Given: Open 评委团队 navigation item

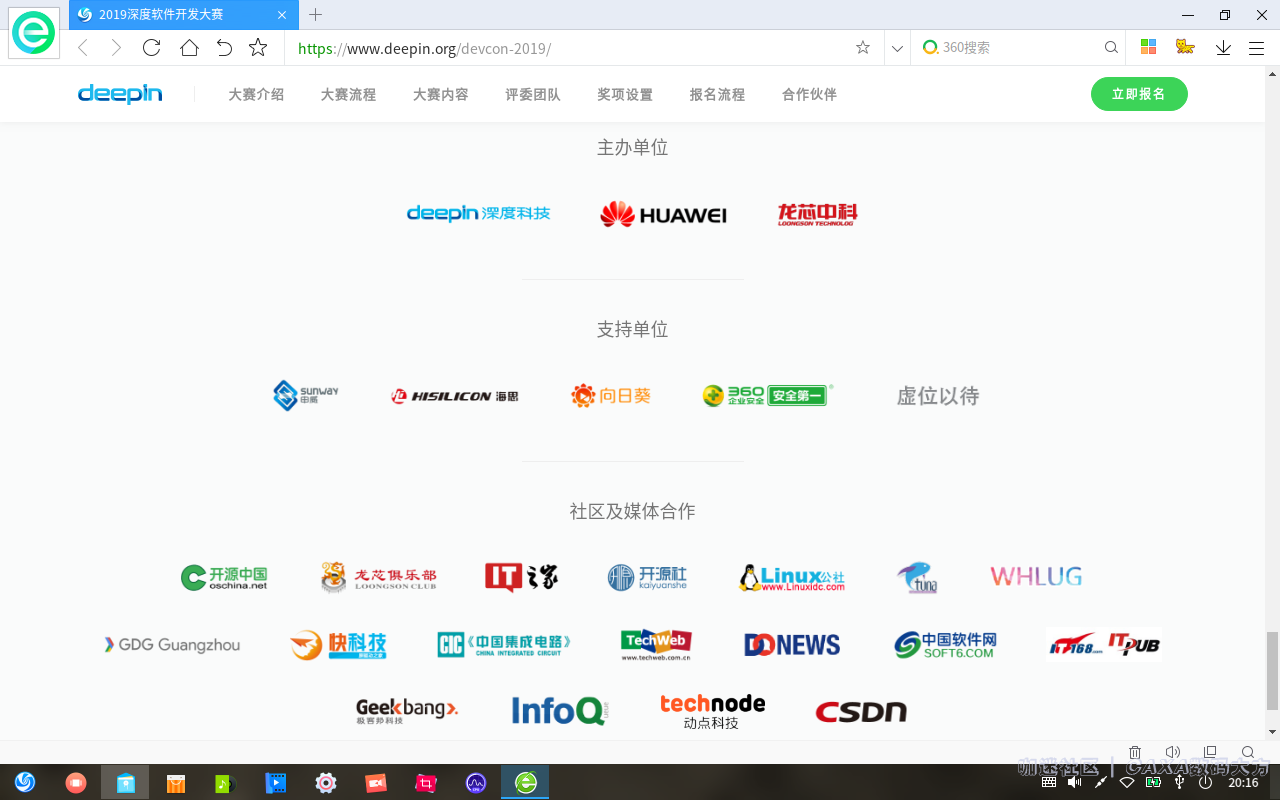Looking at the screenshot, I should [x=533, y=95].
